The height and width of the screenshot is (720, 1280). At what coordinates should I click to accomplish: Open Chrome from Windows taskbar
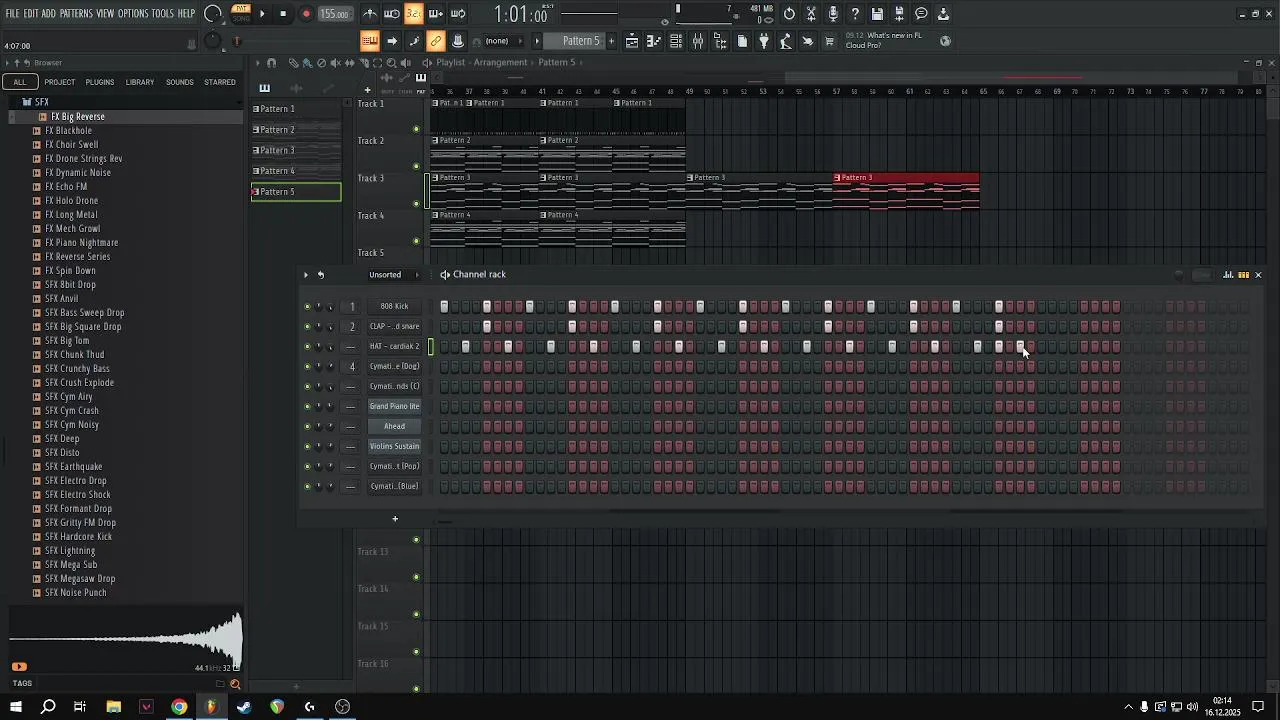(x=179, y=707)
